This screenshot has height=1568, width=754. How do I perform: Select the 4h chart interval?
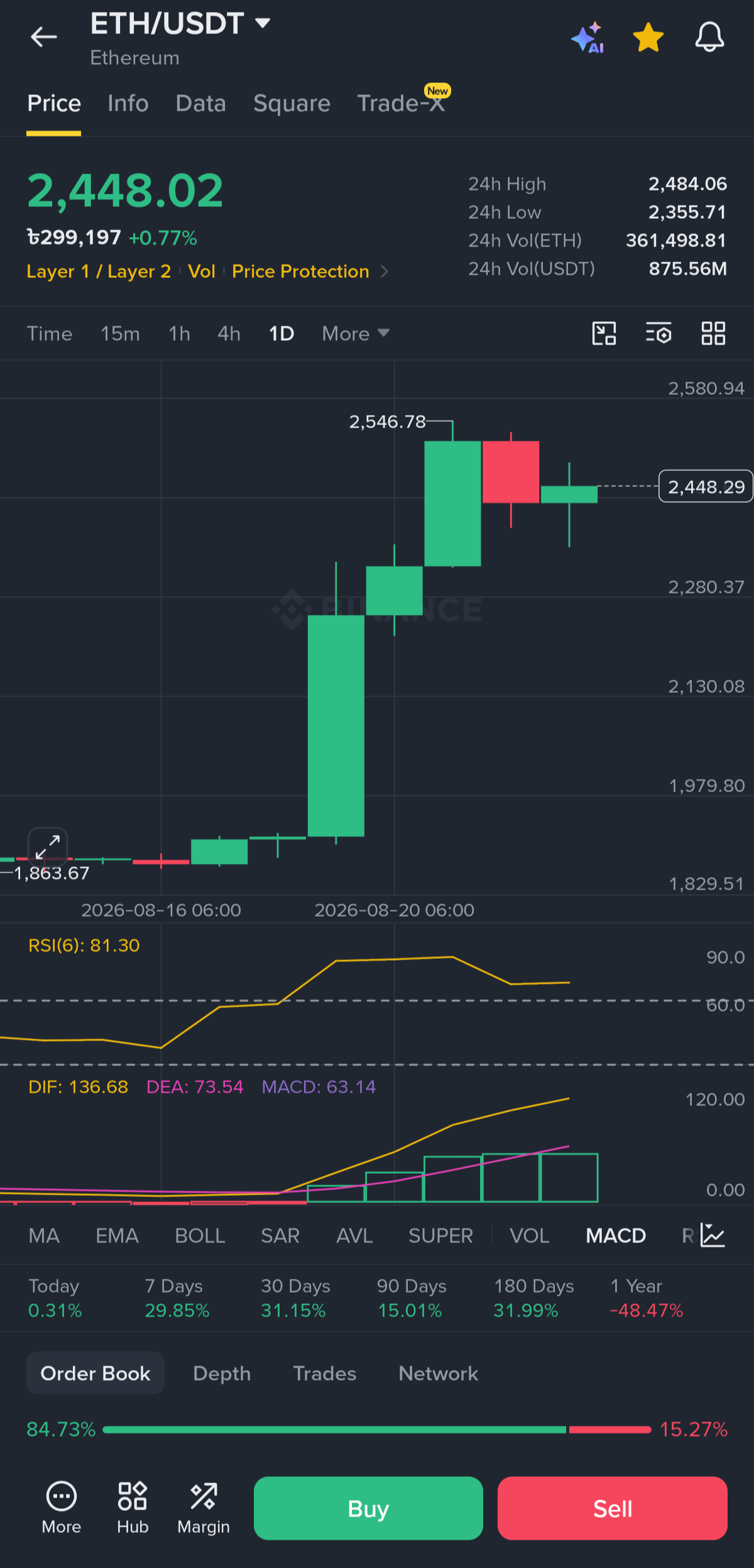click(229, 334)
